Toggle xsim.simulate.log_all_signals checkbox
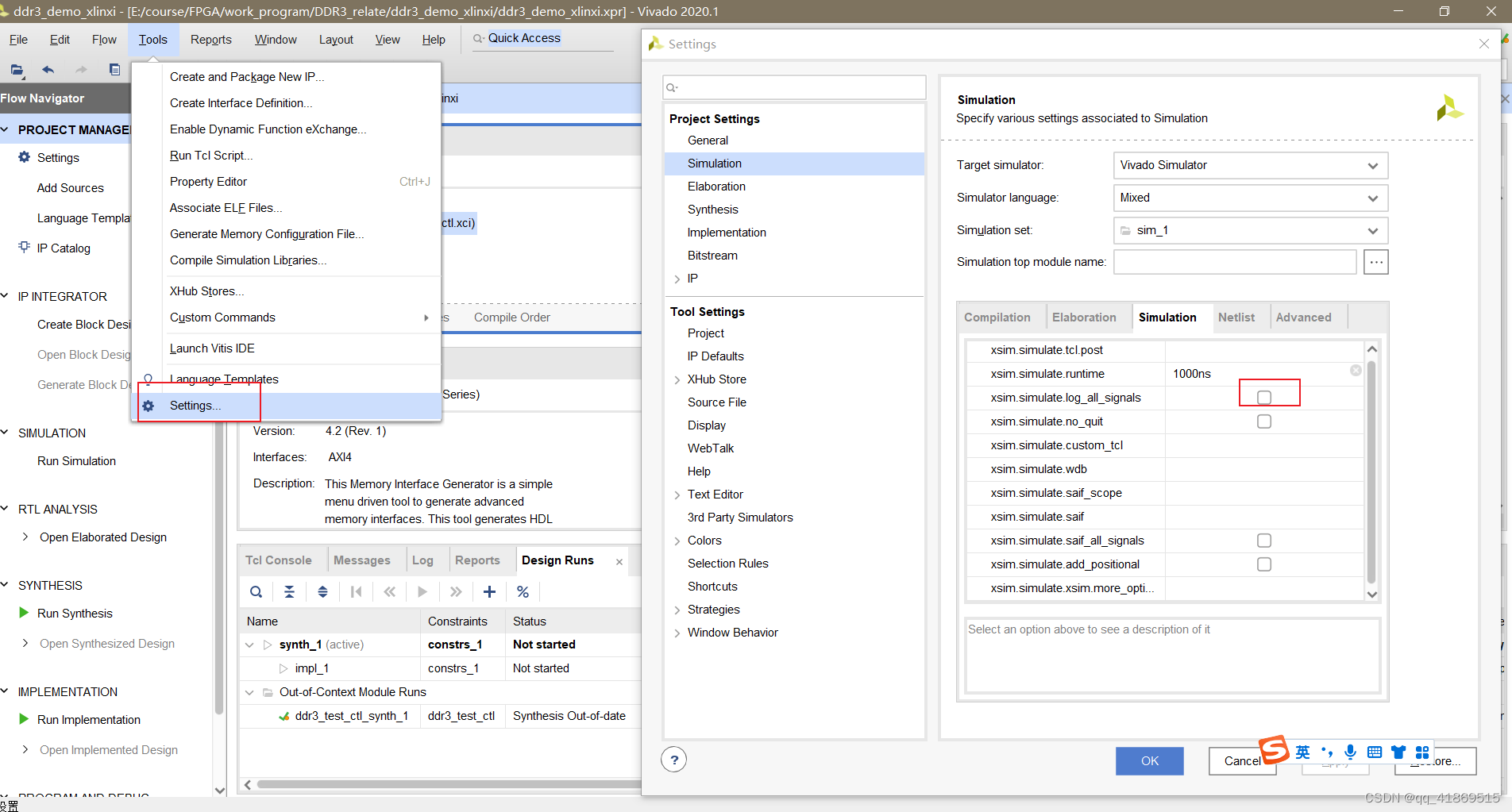The image size is (1512, 812). (1264, 398)
